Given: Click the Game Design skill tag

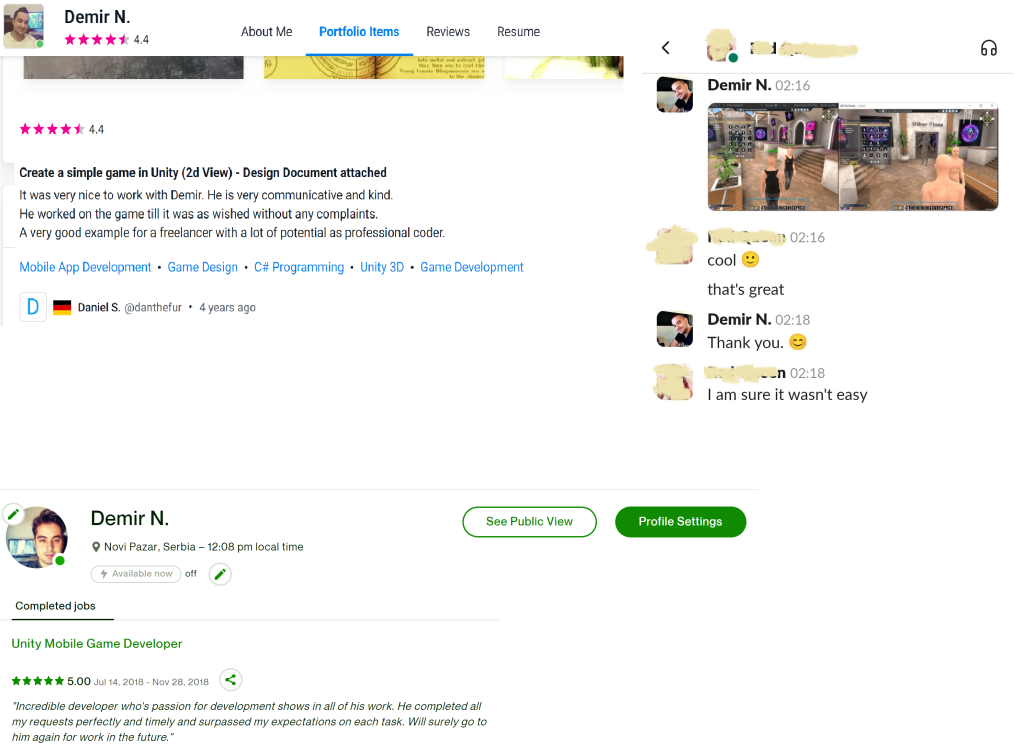Looking at the screenshot, I should (202, 267).
